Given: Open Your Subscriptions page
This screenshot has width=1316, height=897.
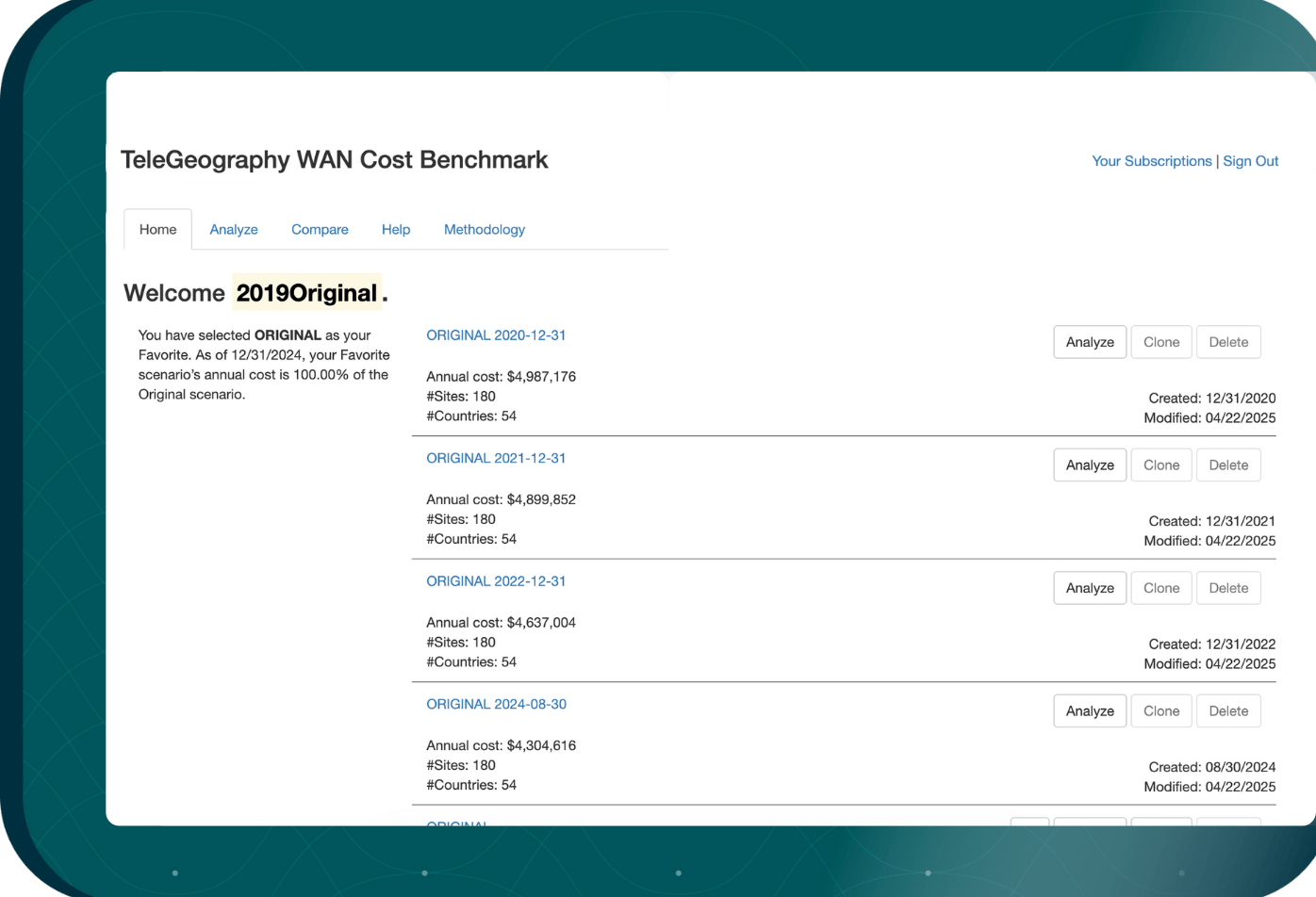Looking at the screenshot, I should [x=1151, y=161].
